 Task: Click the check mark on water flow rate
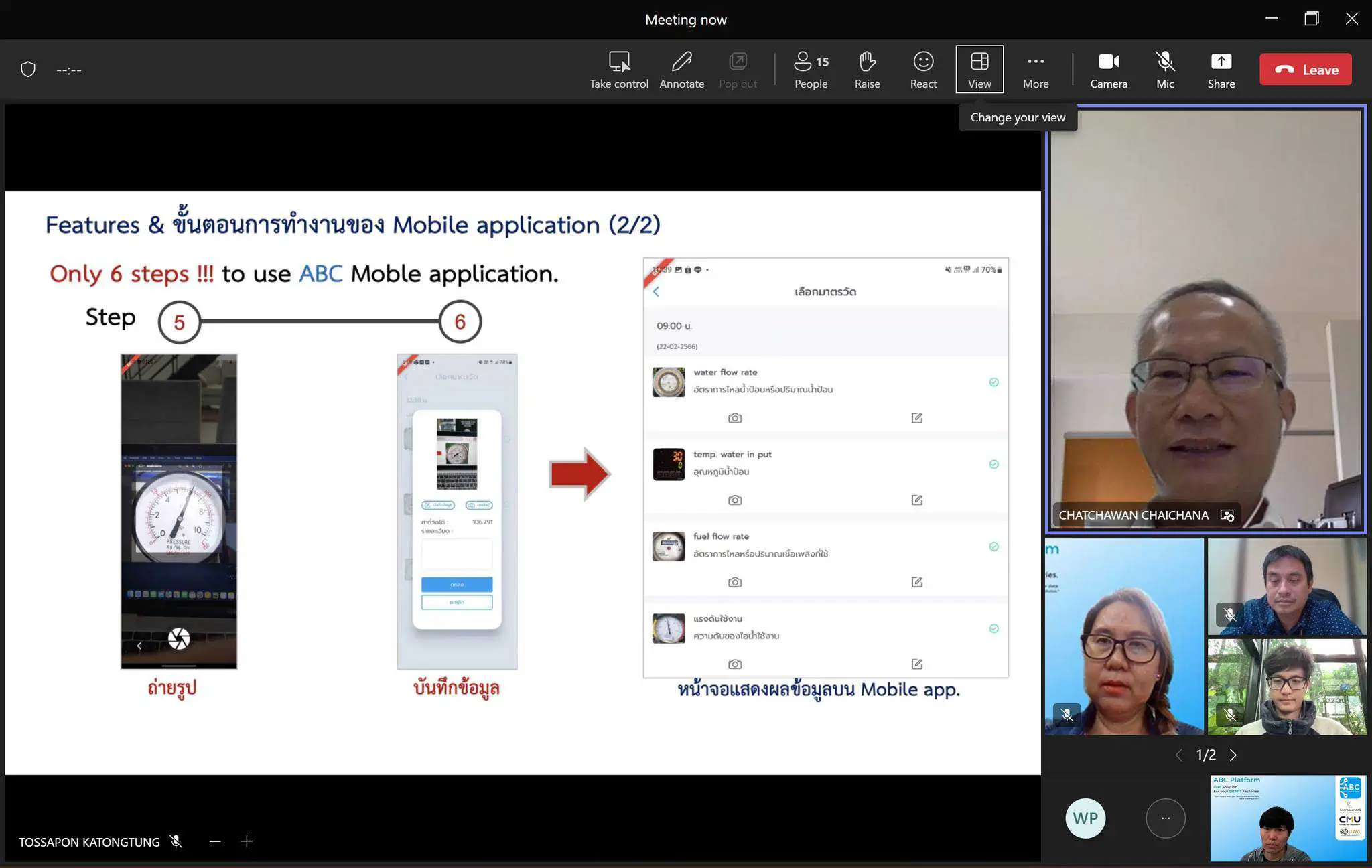tap(994, 382)
